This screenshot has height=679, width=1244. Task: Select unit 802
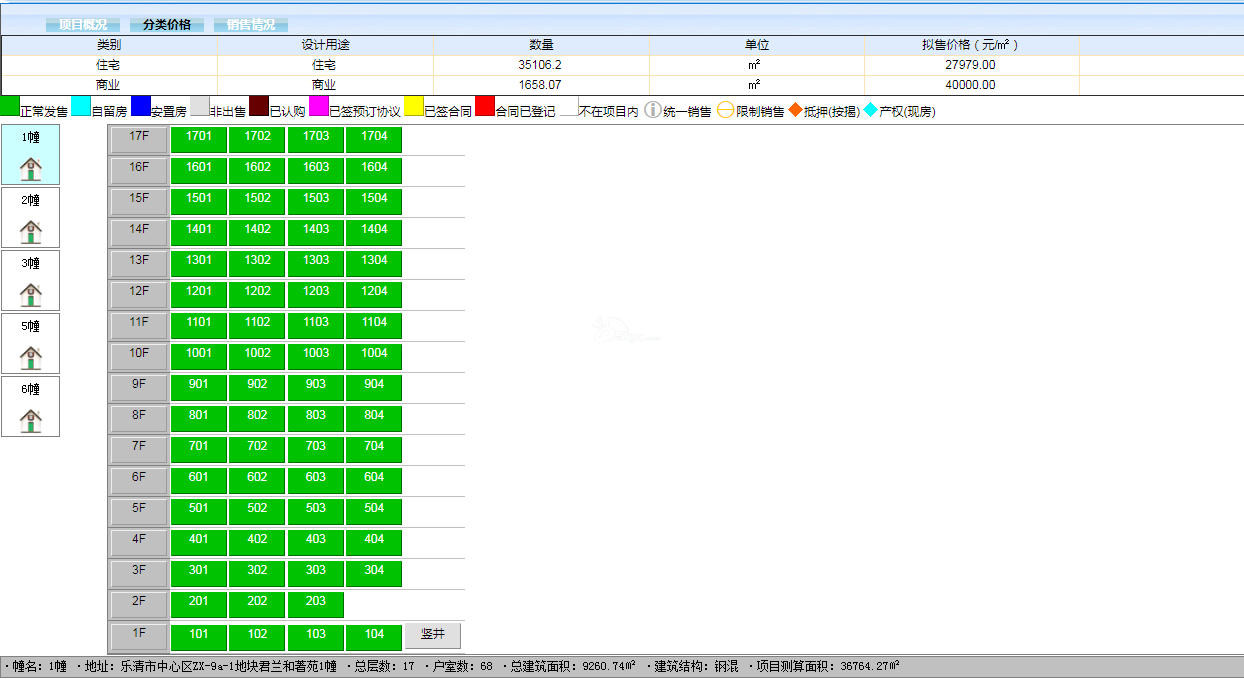coord(257,419)
